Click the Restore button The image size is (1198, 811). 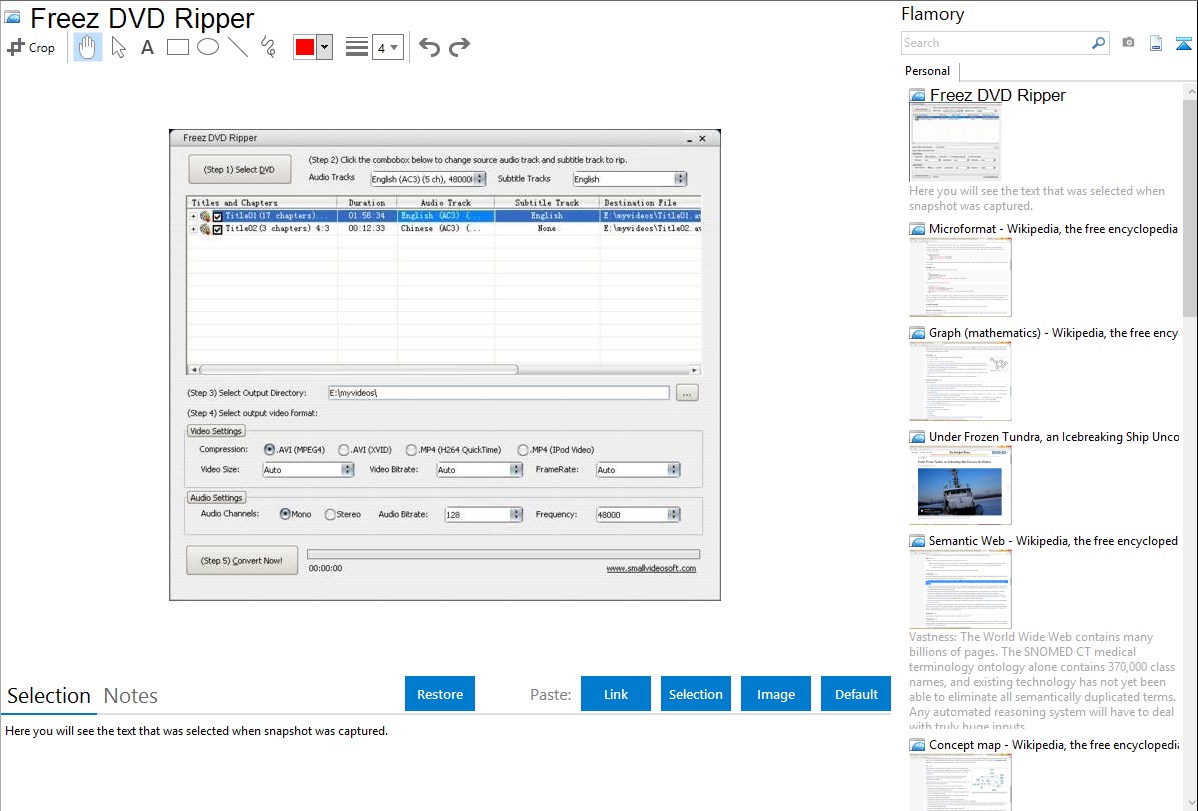pyautogui.click(x=440, y=694)
